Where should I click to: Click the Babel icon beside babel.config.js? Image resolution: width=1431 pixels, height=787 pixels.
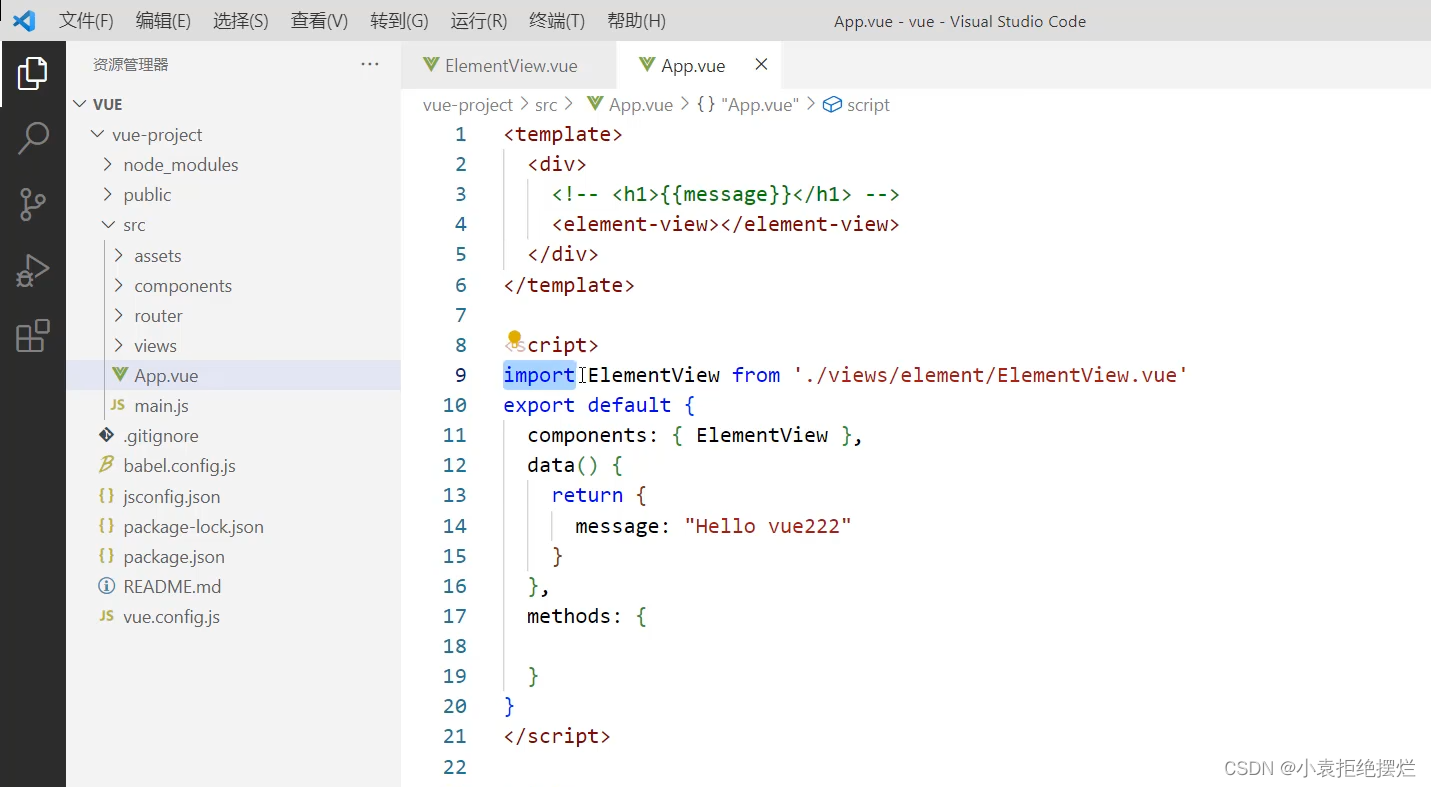click(x=106, y=465)
